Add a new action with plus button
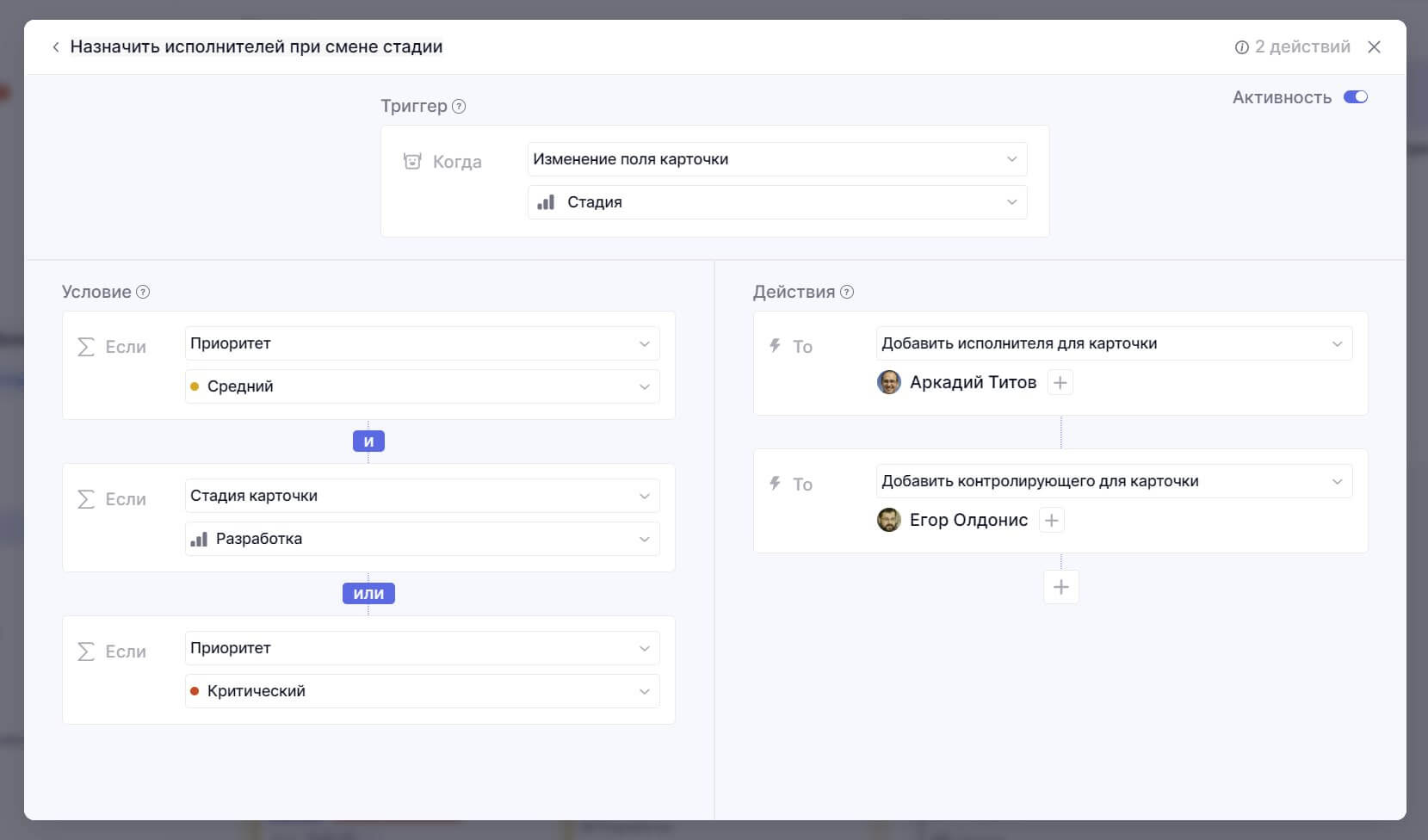 pos(1061,587)
